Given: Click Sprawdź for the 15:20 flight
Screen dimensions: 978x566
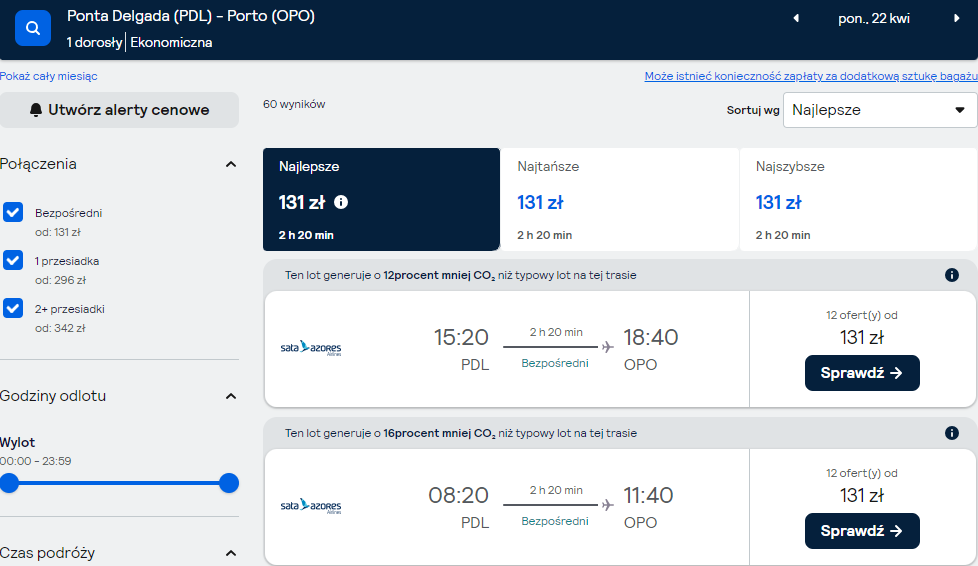Looking at the screenshot, I should click(862, 373).
